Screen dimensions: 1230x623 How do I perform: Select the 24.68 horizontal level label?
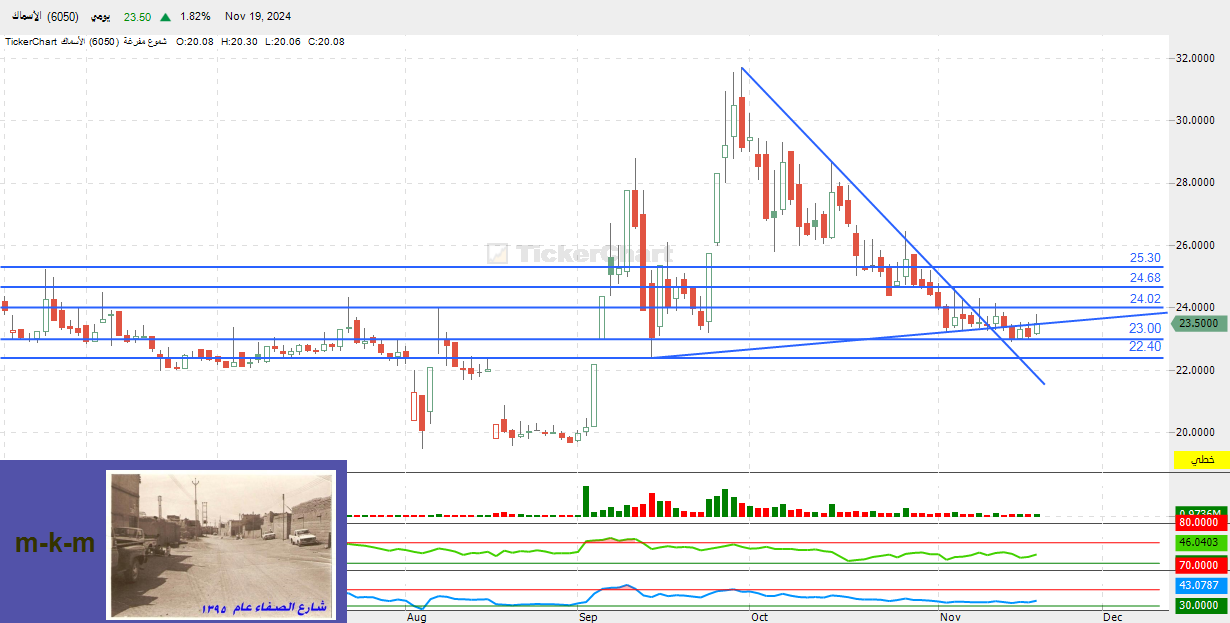point(1145,278)
